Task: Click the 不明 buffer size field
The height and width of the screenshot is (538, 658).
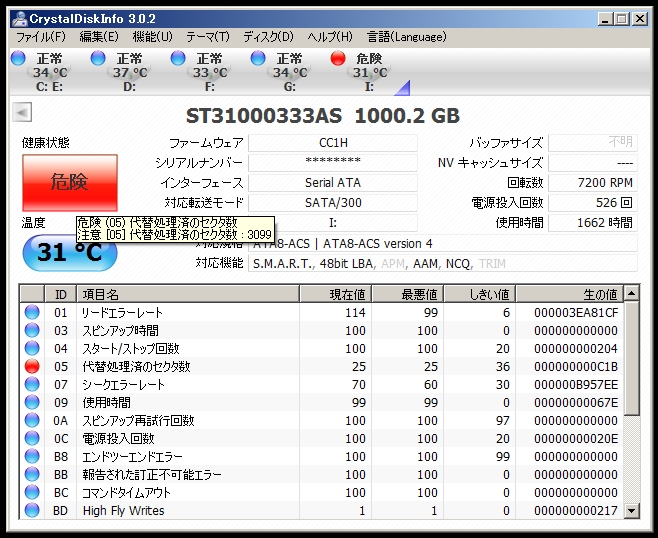Action: click(x=593, y=143)
